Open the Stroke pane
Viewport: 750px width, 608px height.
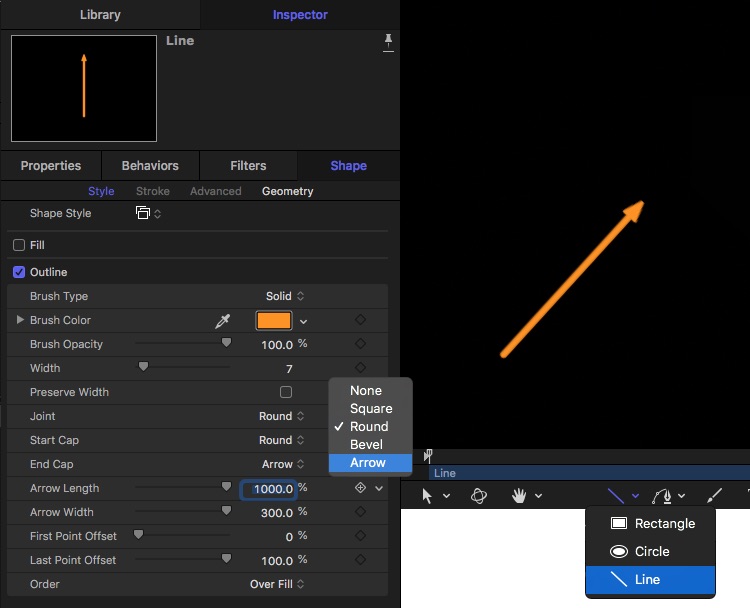tap(153, 191)
